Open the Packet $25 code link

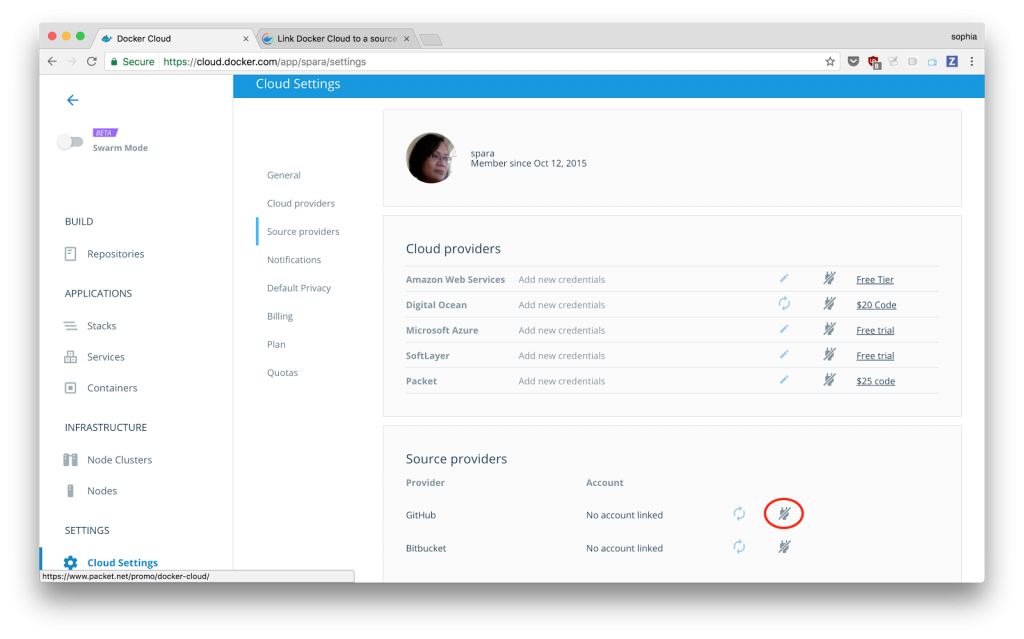click(x=875, y=380)
